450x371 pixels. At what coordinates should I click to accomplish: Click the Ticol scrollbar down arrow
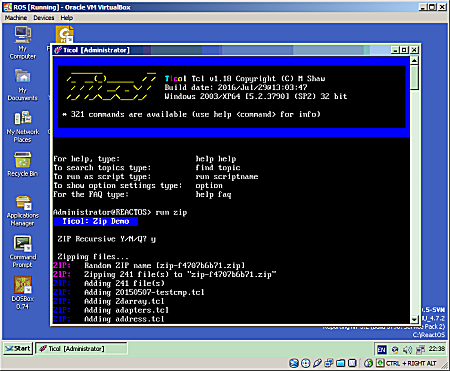pos(414,319)
